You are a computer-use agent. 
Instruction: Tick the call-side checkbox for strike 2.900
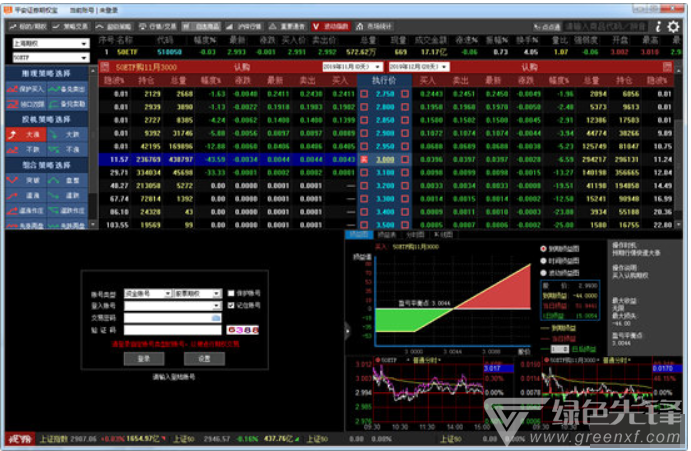click(x=364, y=133)
